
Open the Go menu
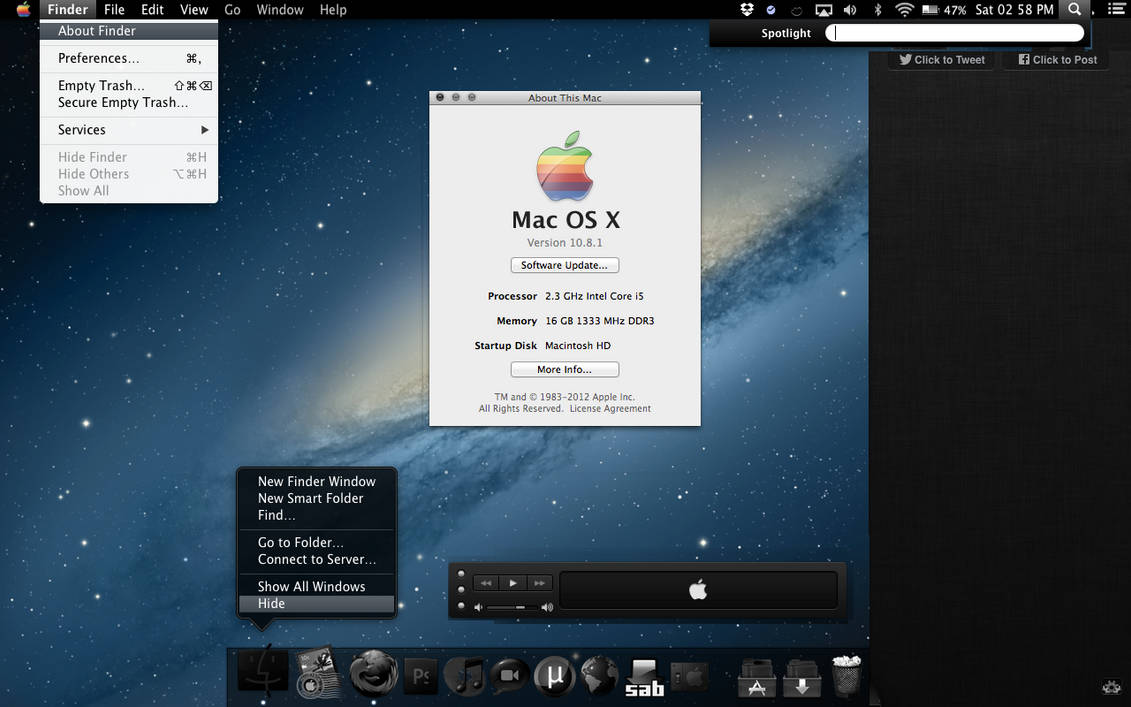pos(232,9)
